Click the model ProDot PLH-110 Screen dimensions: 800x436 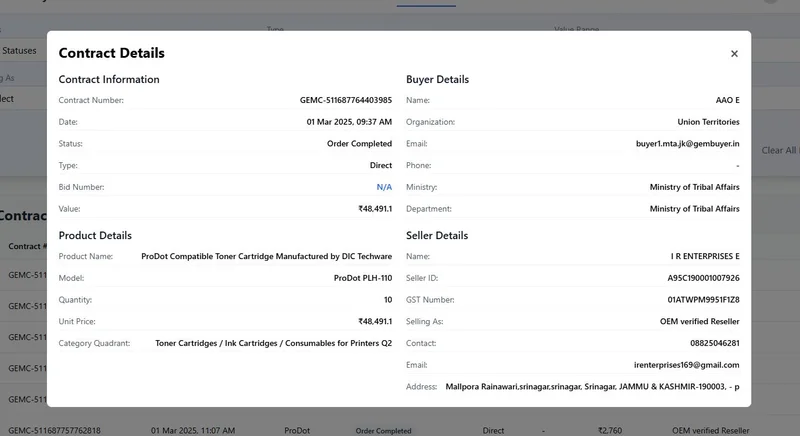363,278
